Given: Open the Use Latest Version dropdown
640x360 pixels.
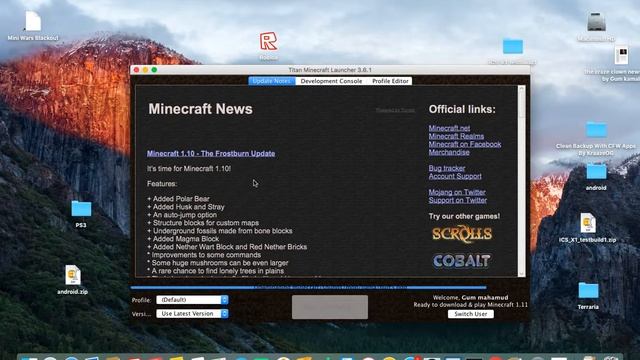Looking at the screenshot, I should coord(192,313).
